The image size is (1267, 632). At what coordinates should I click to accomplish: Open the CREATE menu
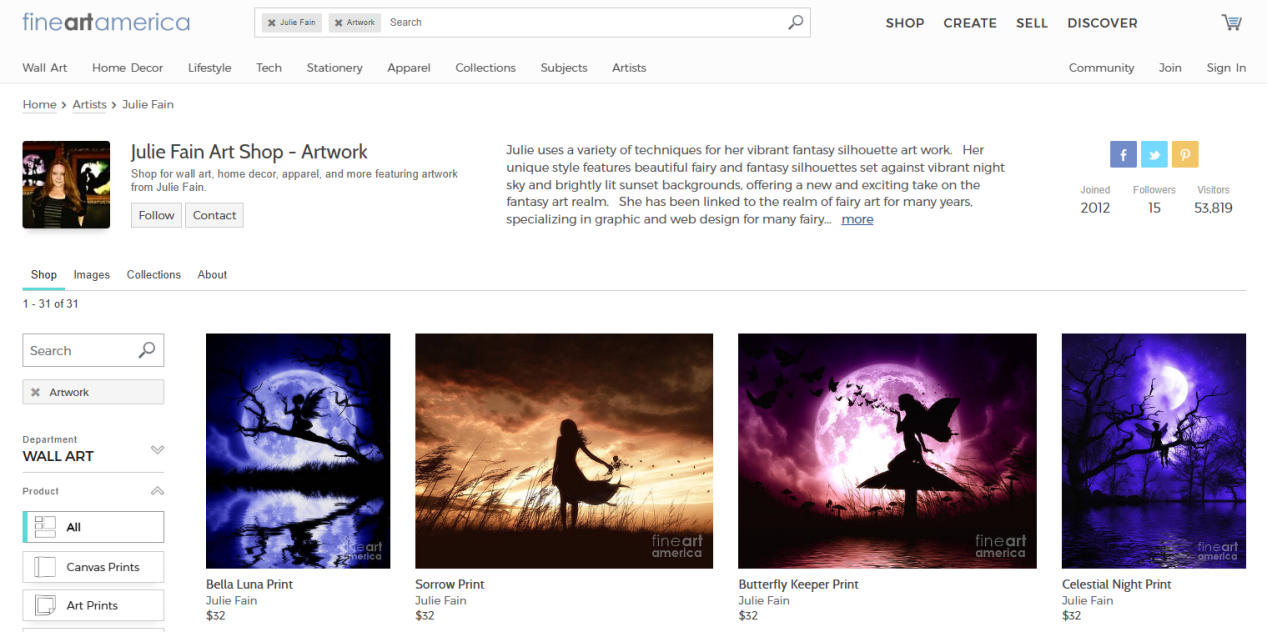[x=970, y=23]
